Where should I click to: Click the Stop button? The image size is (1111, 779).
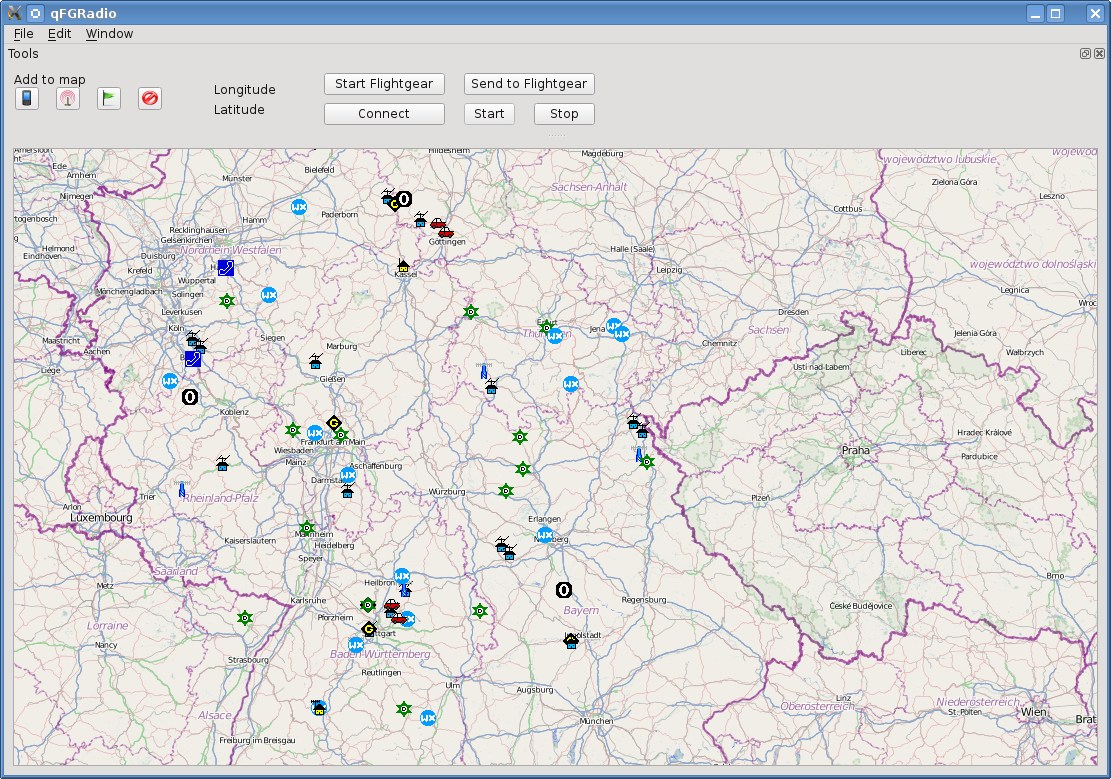tap(564, 113)
